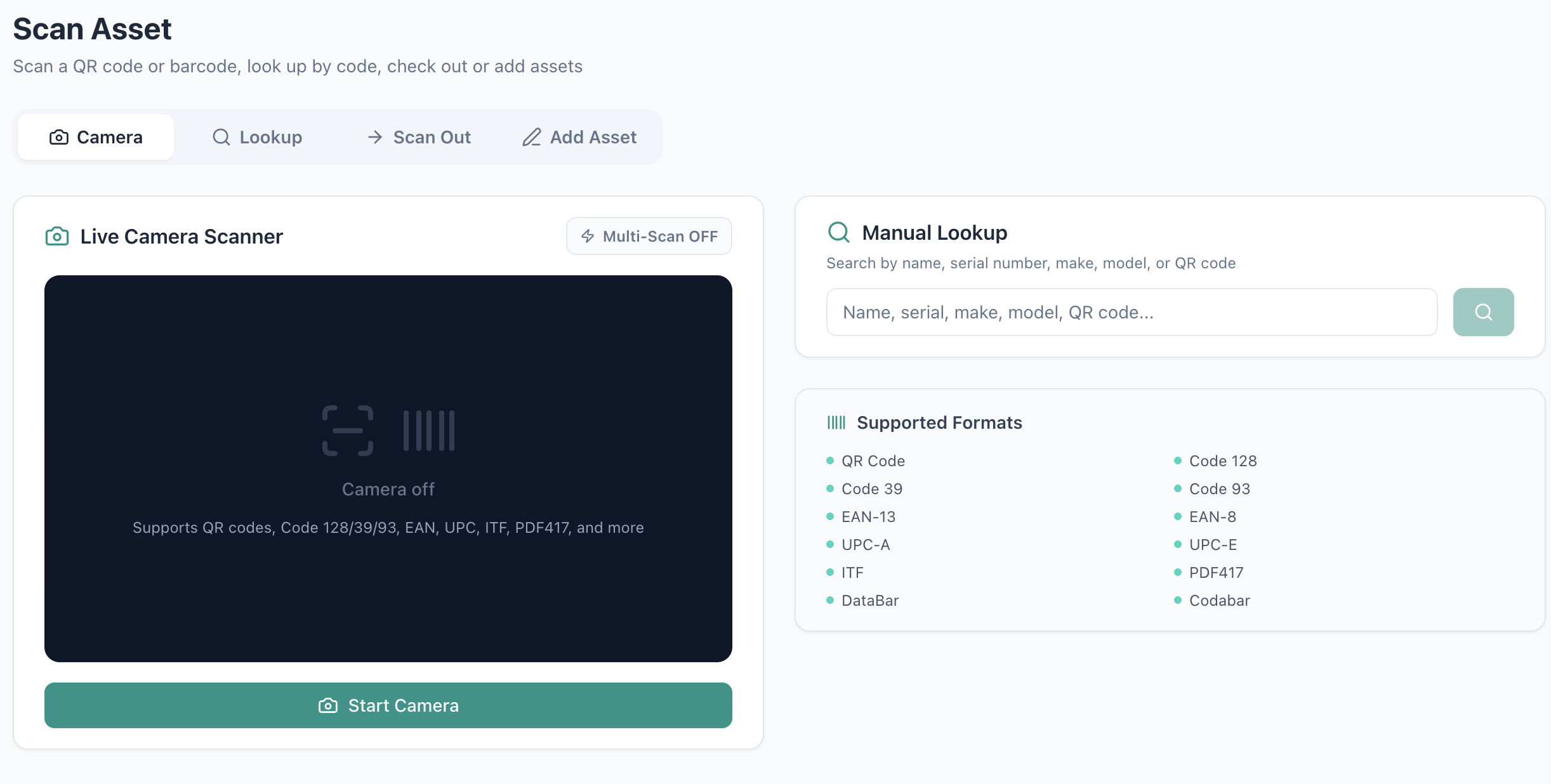Screen dimensions: 1551x784
Task: Click the camera icon inside Start Camera button
Action: point(328,705)
